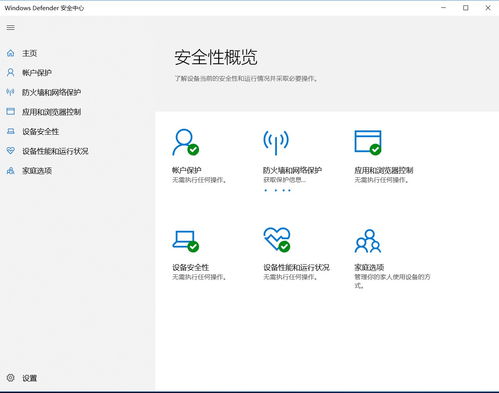Open the large 设备性能和运行状况 heart tile icon
This screenshot has height=393, width=499.
pyautogui.click(x=277, y=240)
